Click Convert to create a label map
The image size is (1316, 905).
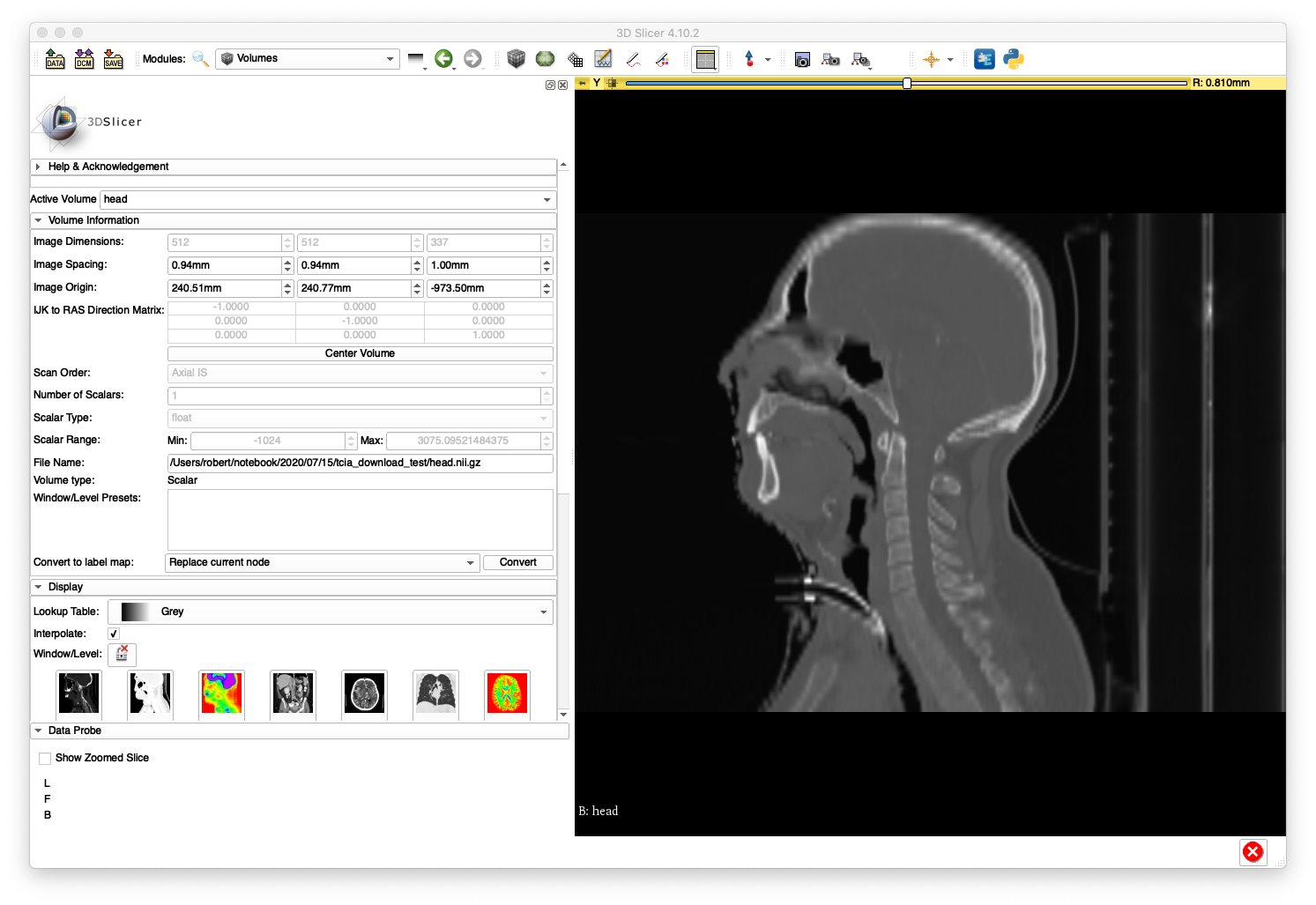click(518, 562)
